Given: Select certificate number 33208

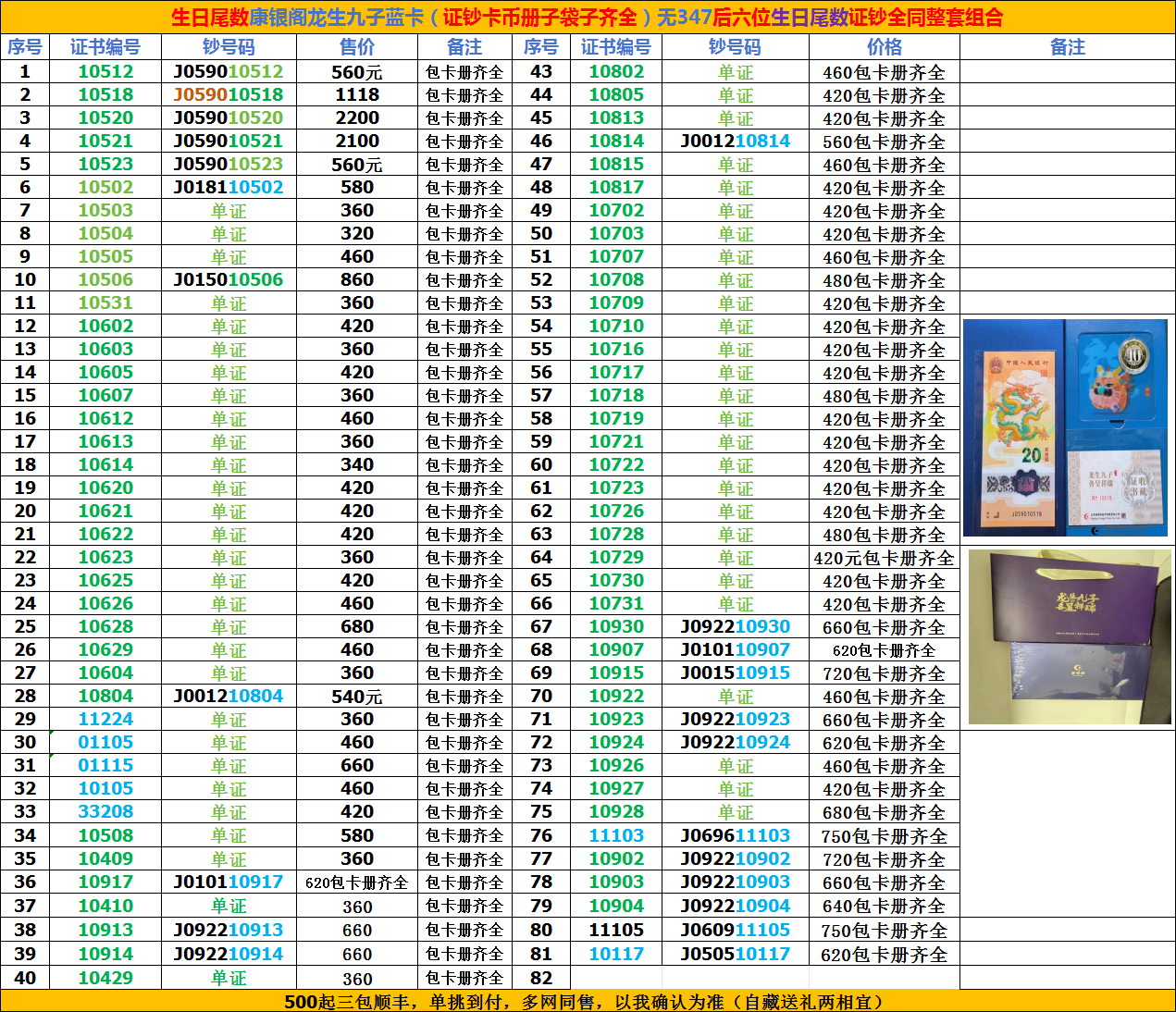Looking at the screenshot, I should point(105,811).
